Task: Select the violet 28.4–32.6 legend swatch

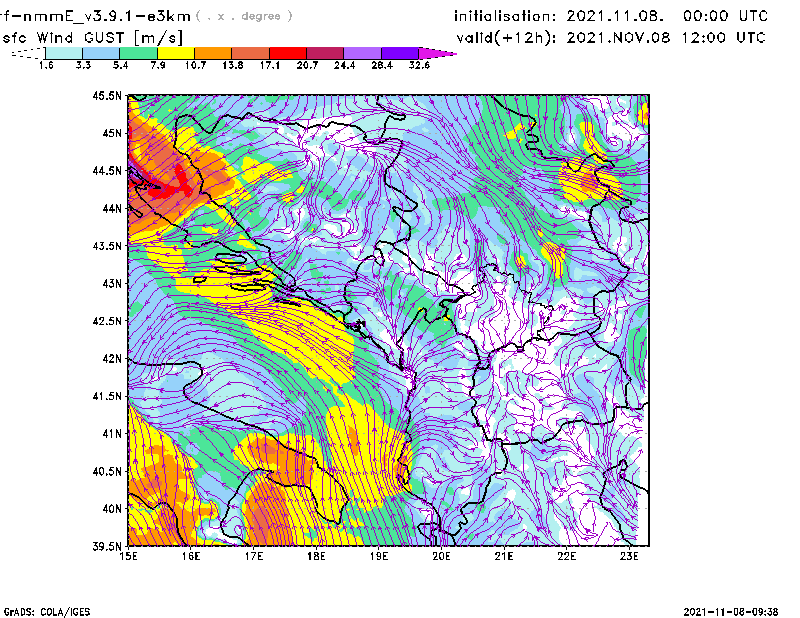Action: 400,53
